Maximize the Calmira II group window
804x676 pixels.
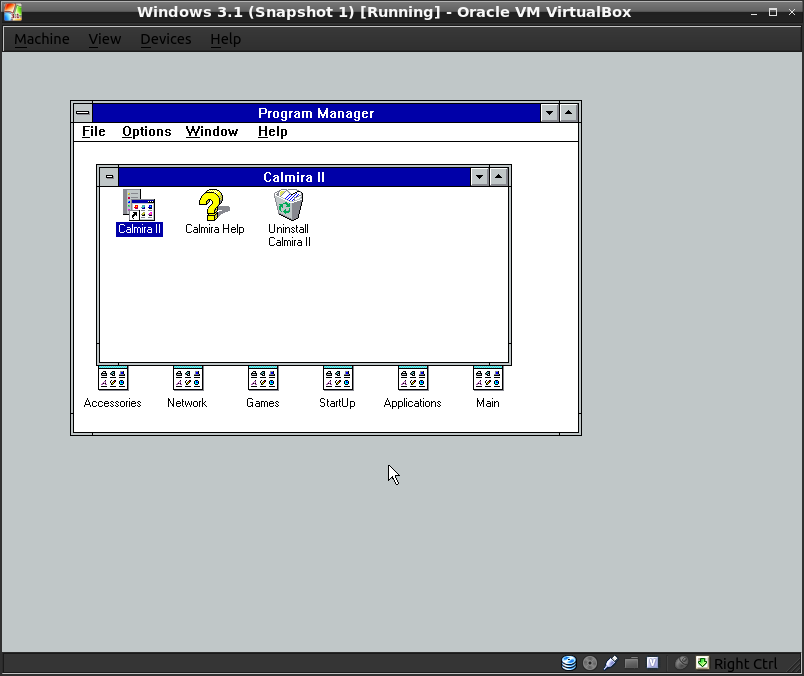pos(498,177)
